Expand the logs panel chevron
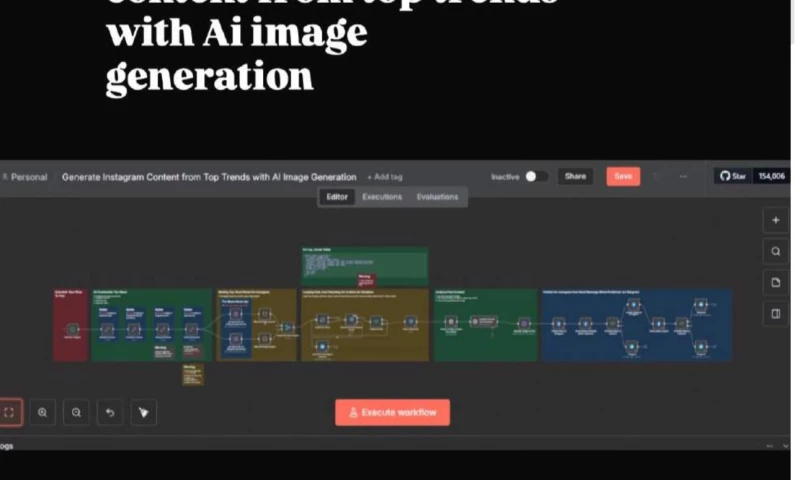 (785, 446)
